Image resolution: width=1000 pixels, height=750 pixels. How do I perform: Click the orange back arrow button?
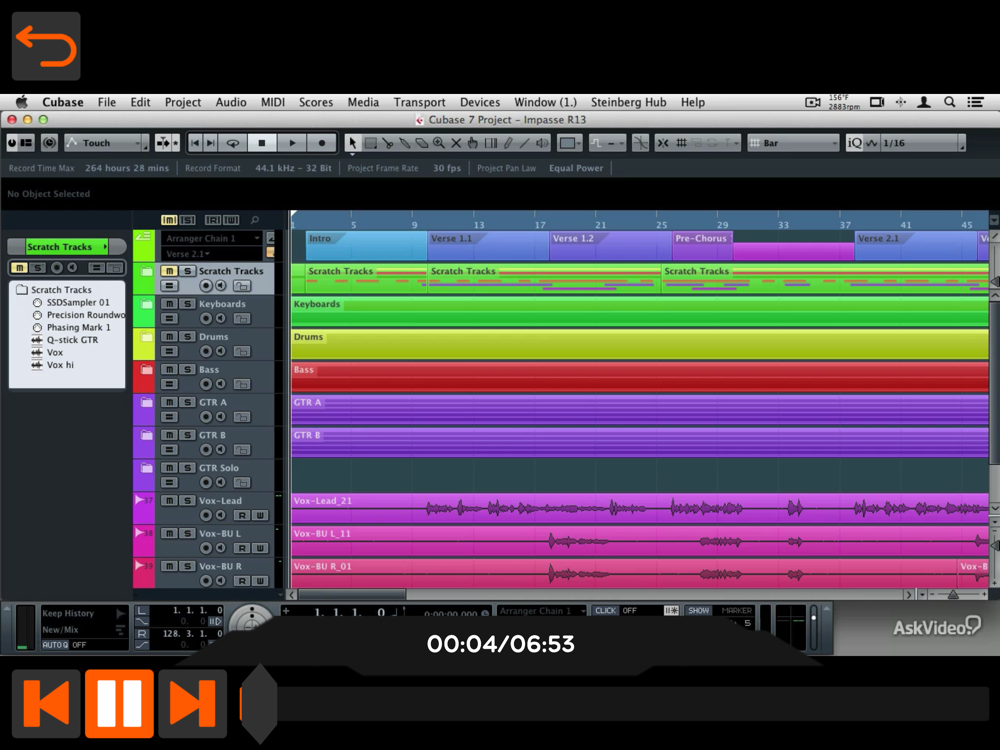click(46, 46)
